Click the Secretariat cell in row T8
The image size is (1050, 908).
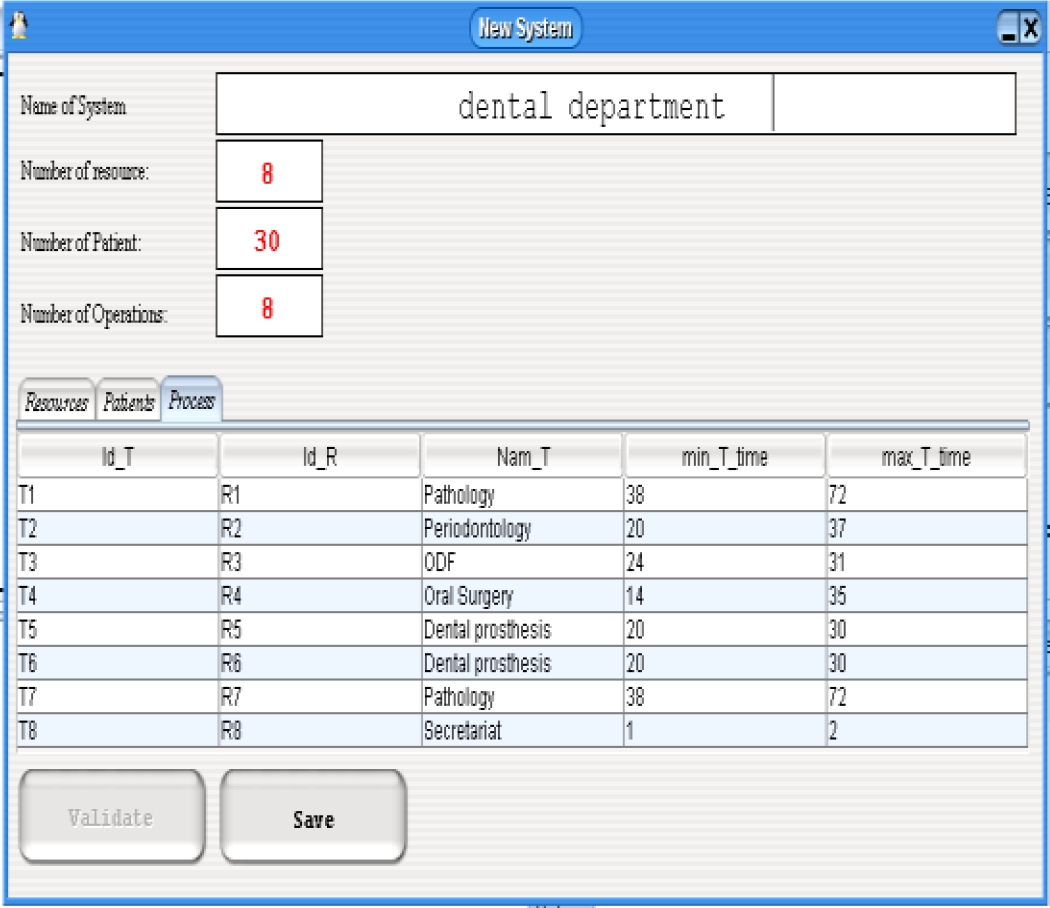point(522,731)
